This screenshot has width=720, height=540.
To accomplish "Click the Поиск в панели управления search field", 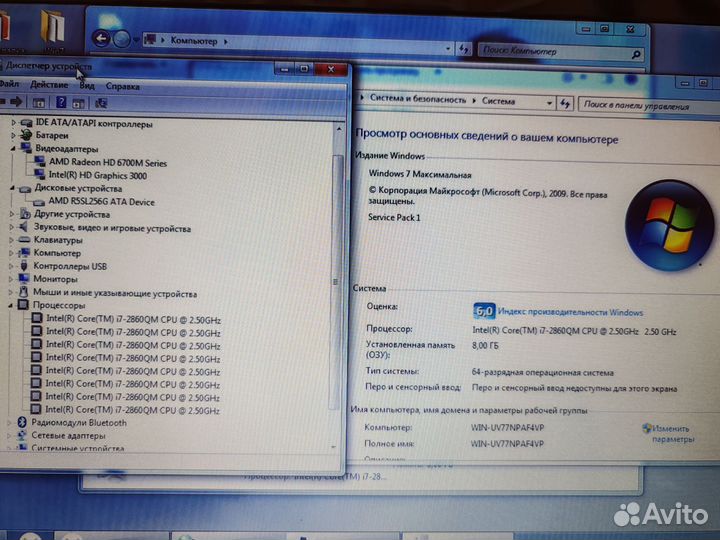I will click(640, 103).
